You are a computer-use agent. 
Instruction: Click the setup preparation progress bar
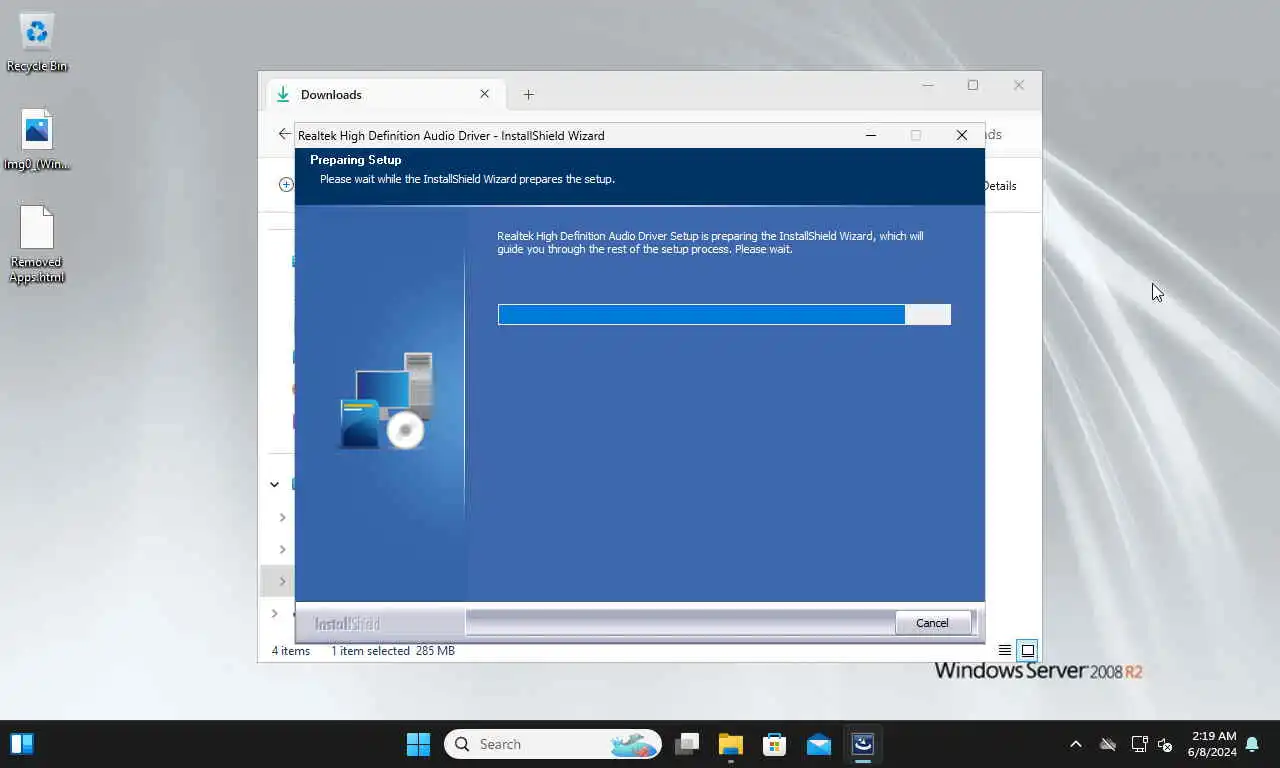tap(724, 315)
